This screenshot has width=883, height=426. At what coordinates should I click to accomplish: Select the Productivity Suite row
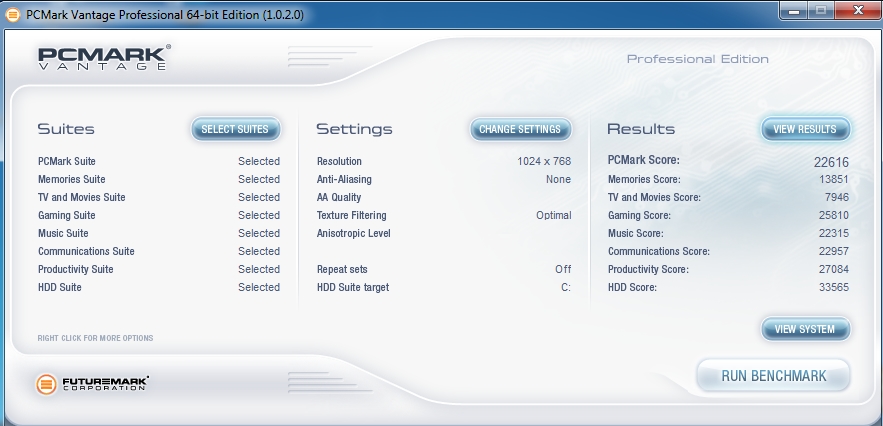coord(159,269)
